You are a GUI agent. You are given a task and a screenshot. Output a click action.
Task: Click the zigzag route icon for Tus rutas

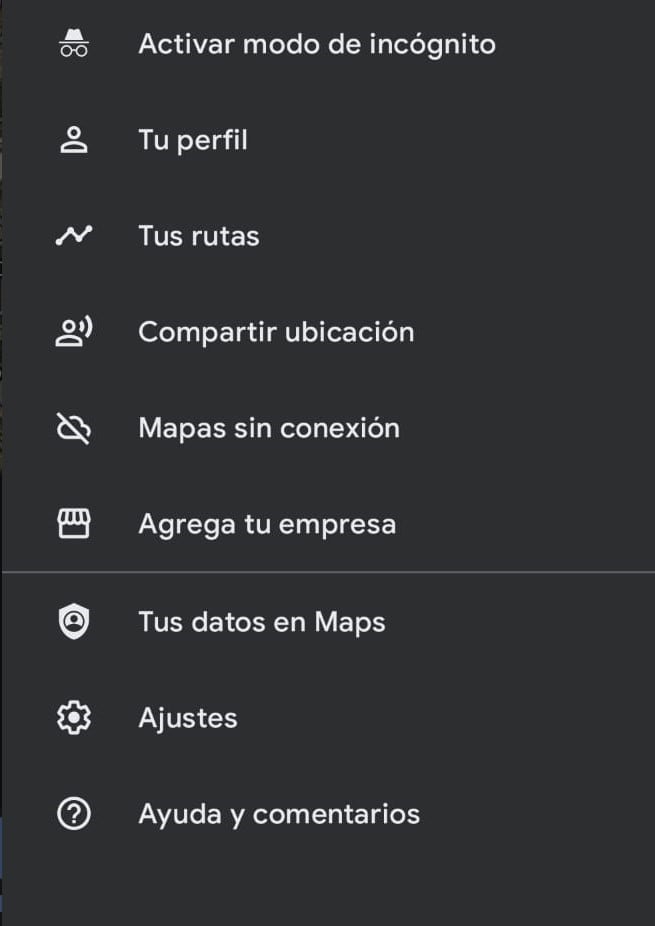74,236
